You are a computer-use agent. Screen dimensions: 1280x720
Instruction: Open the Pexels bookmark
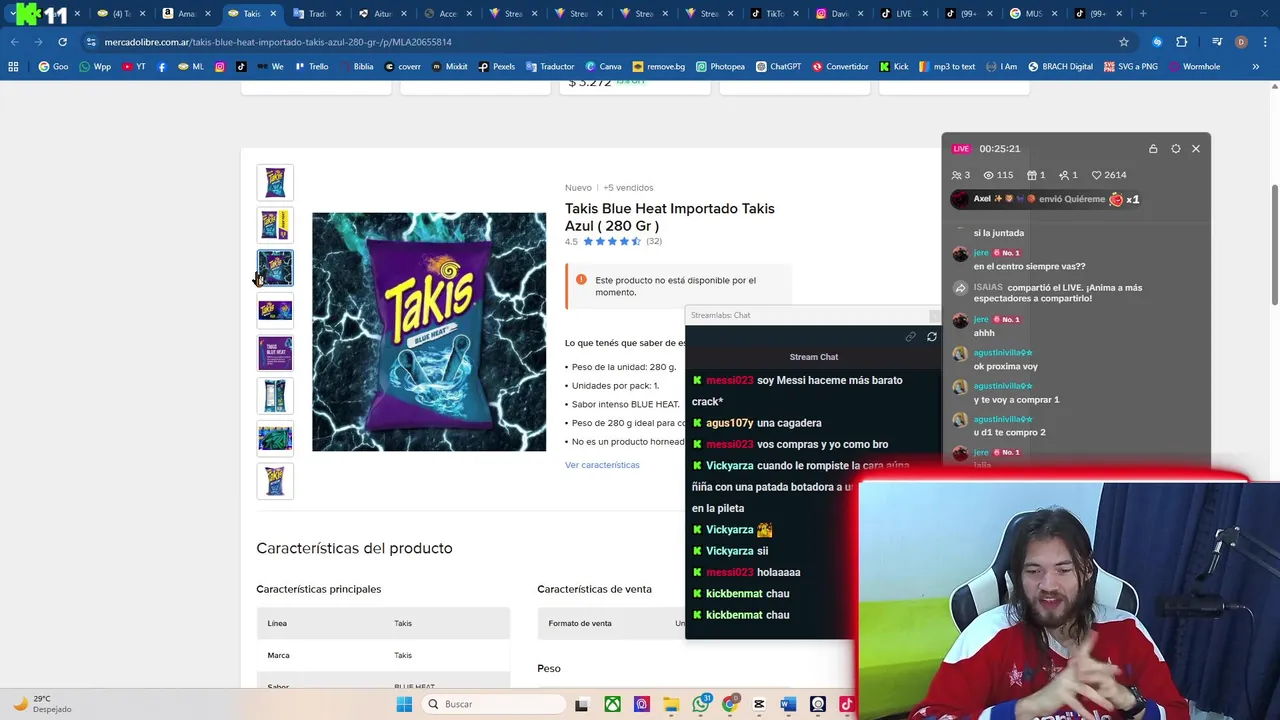496,67
